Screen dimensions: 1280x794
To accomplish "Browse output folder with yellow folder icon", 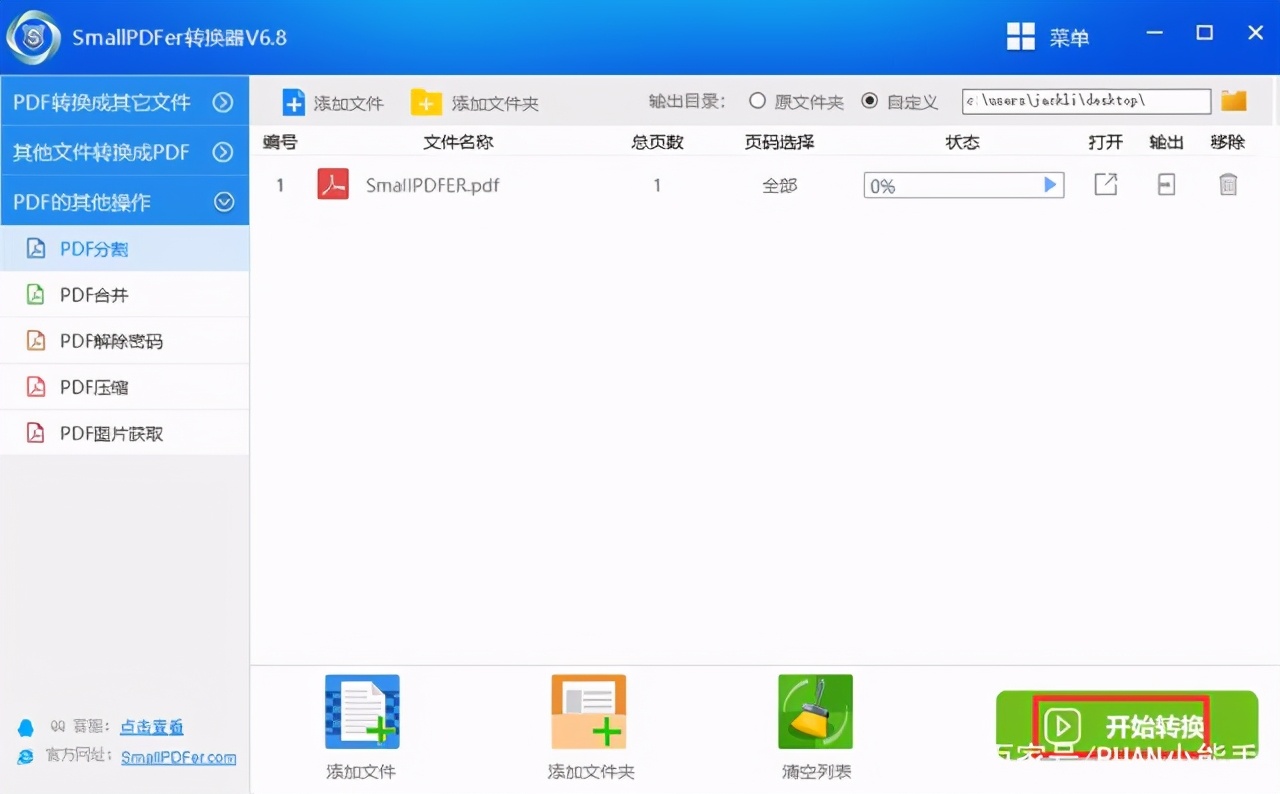I will click(x=1234, y=101).
